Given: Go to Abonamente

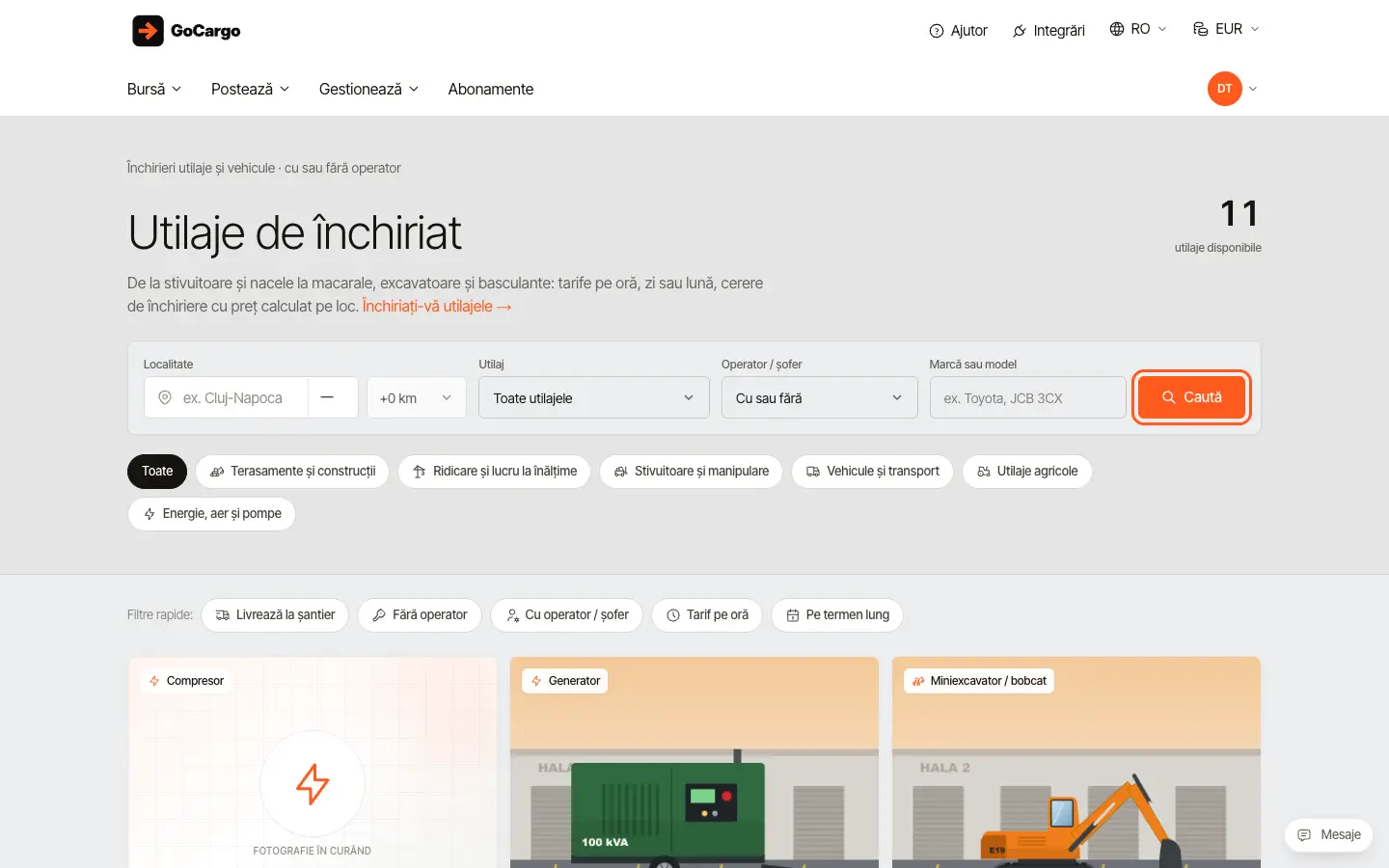Looking at the screenshot, I should coord(491,89).
